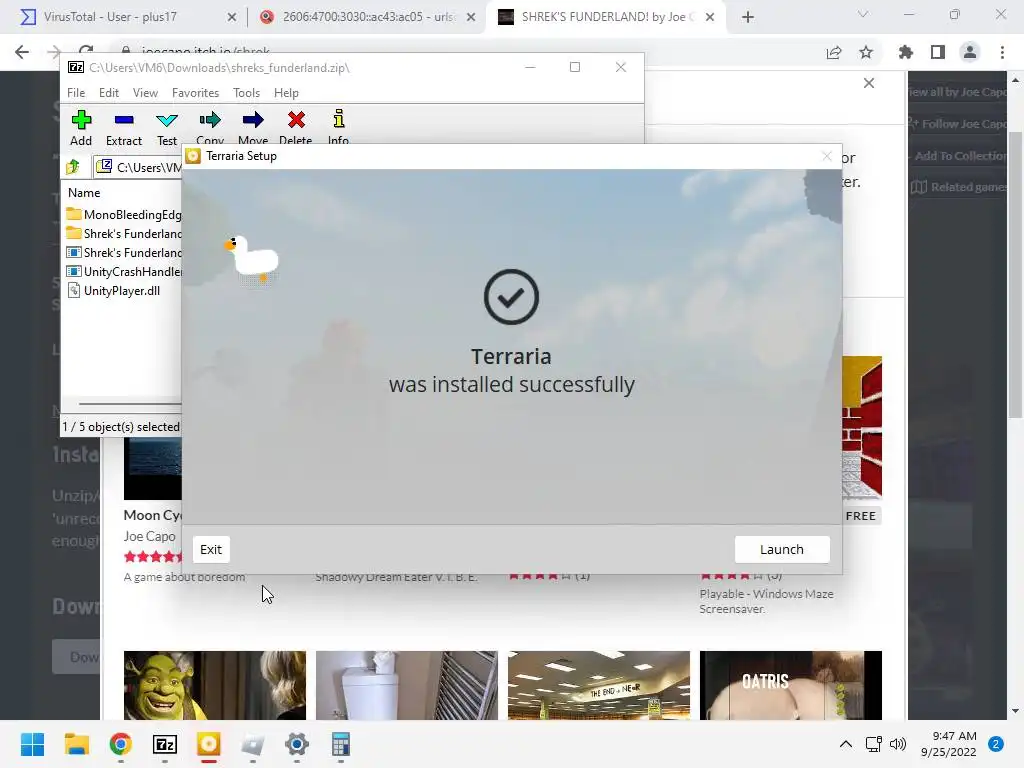Open the tab search chevron in Chrome

coord(863,14)
